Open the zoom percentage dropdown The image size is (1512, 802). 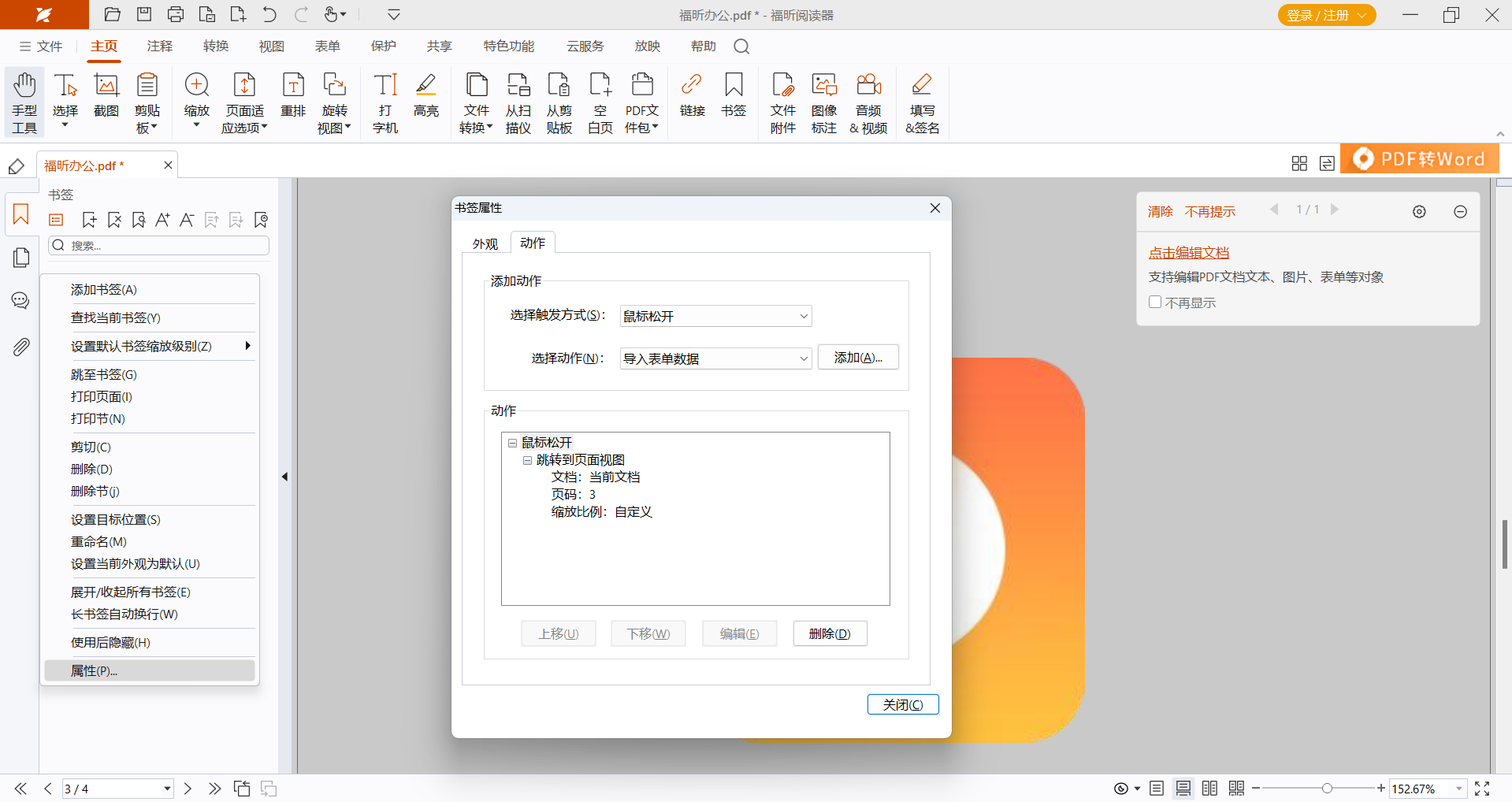point(1458,789)
